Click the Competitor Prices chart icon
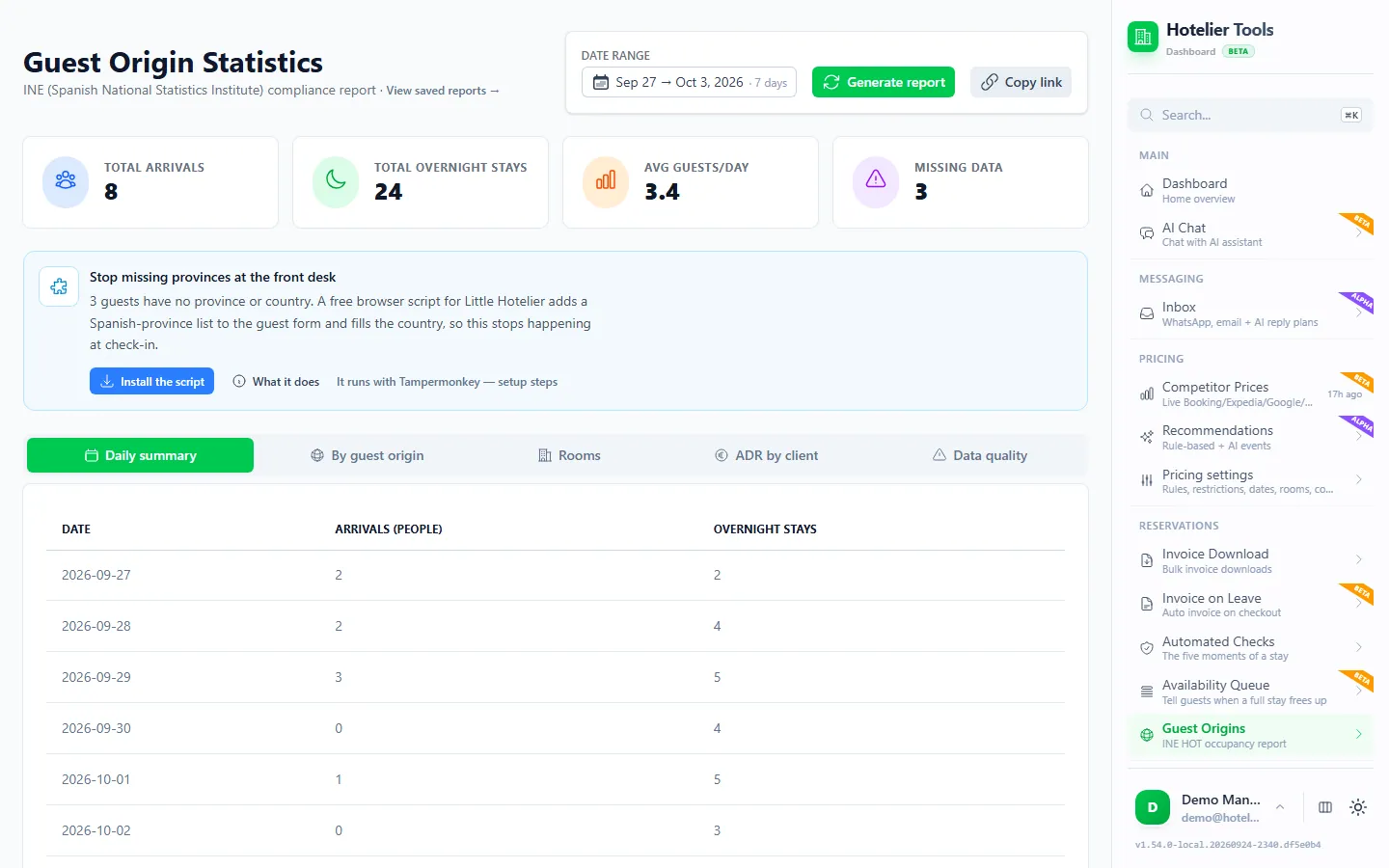This screenshot has width=1389, height=868. tap(1147, 393)
